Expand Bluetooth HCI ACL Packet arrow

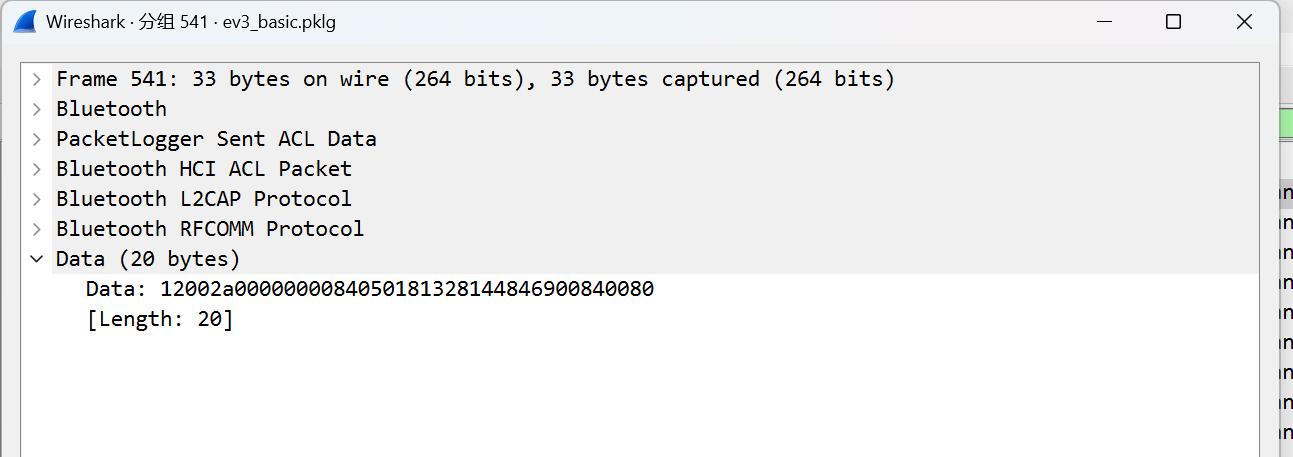coord(37,169)
